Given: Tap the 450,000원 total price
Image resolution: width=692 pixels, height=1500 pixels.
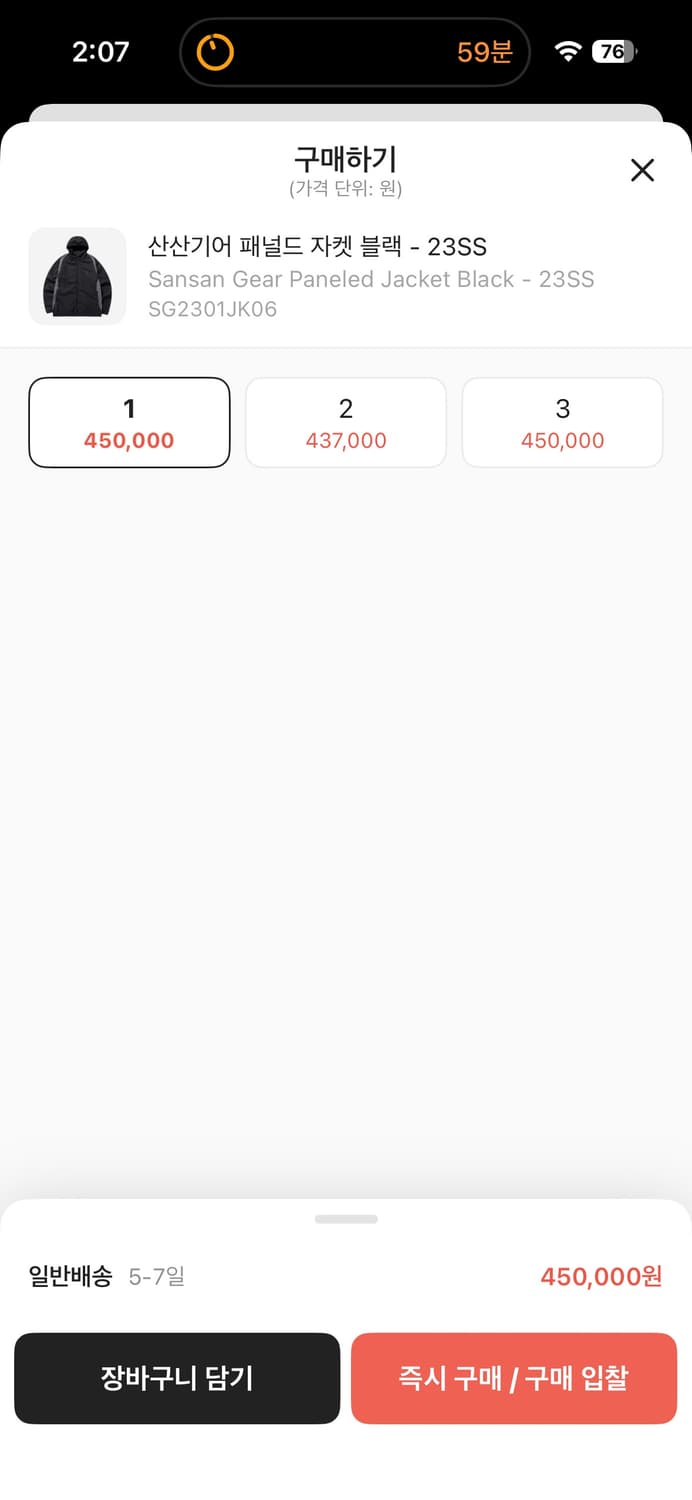Looking at the screenshot, I should pos(601,1276).
